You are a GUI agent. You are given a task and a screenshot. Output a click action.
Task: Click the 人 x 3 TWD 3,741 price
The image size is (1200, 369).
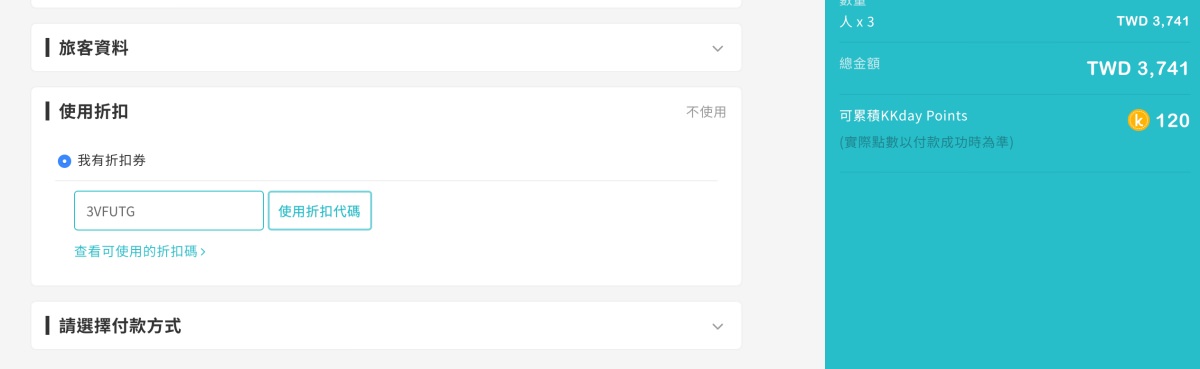[1153, 21]
